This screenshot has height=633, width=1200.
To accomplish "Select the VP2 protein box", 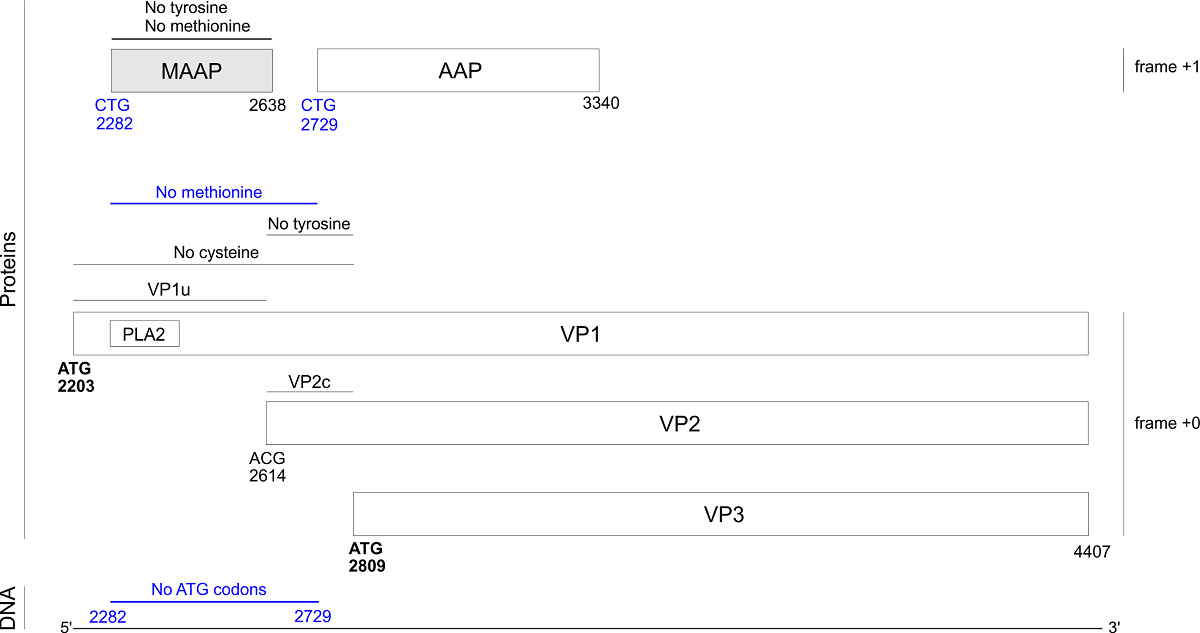I will [x=677, y=423].
